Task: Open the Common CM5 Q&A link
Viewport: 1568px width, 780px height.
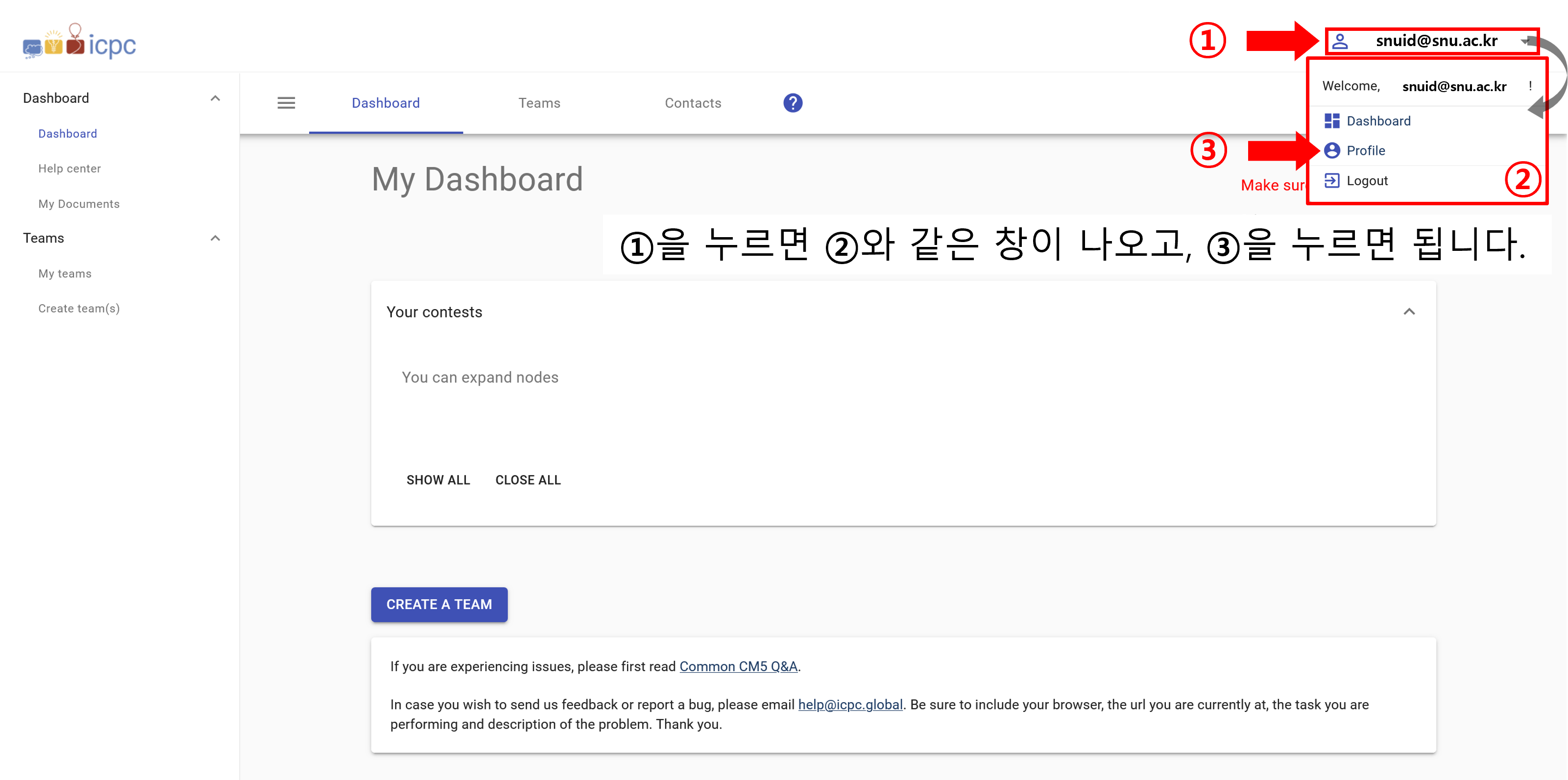Action: (x=738, y=666)
